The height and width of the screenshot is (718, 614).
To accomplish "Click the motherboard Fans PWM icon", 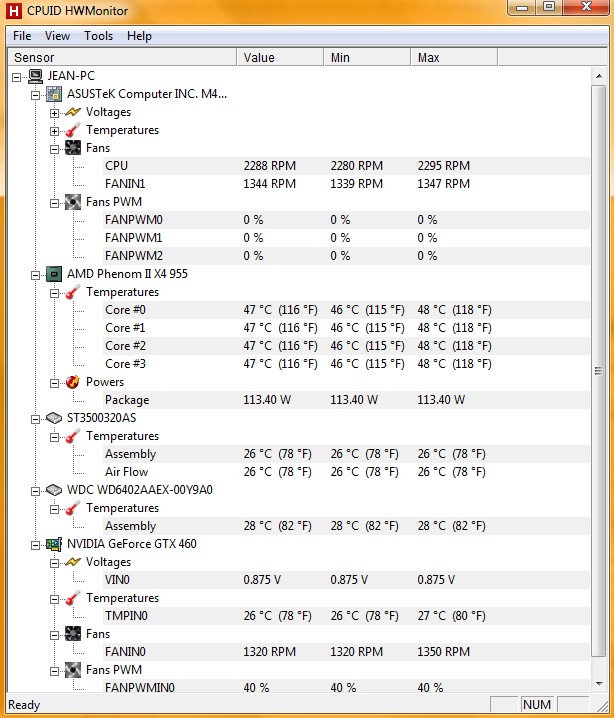I will [x=73, y=202].
